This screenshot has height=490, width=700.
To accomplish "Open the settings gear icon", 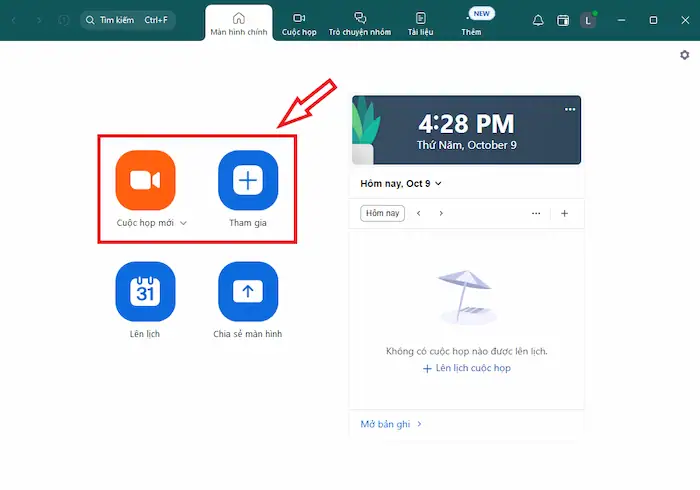I will click(685, 56).
